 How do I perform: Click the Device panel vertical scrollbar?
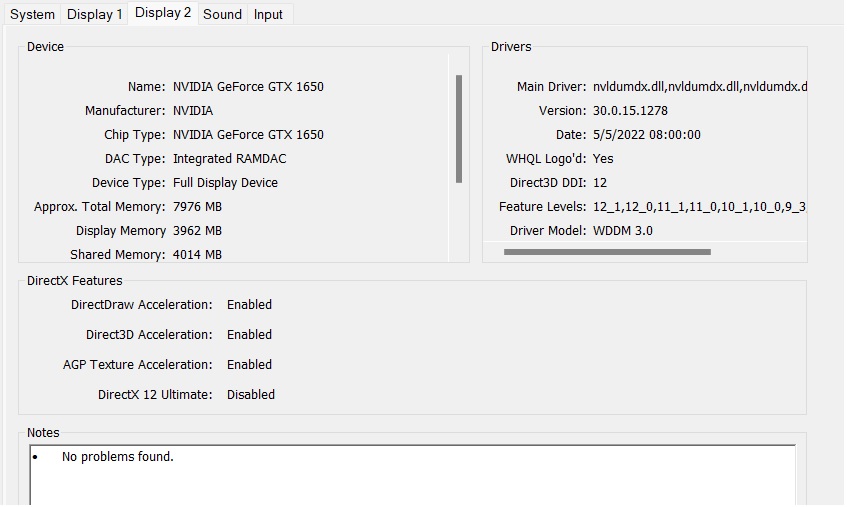pos(459,129)
